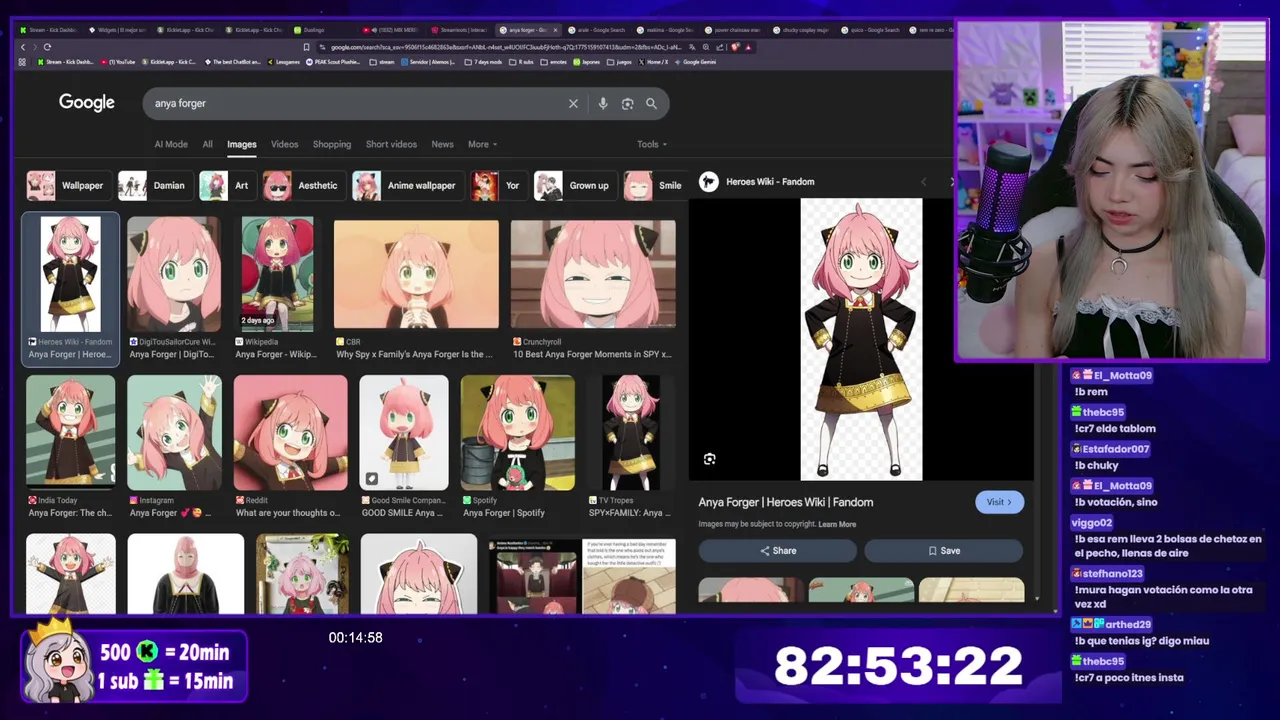Reload the current Google page
This screenshot has width=1280, height=720.
47,47
